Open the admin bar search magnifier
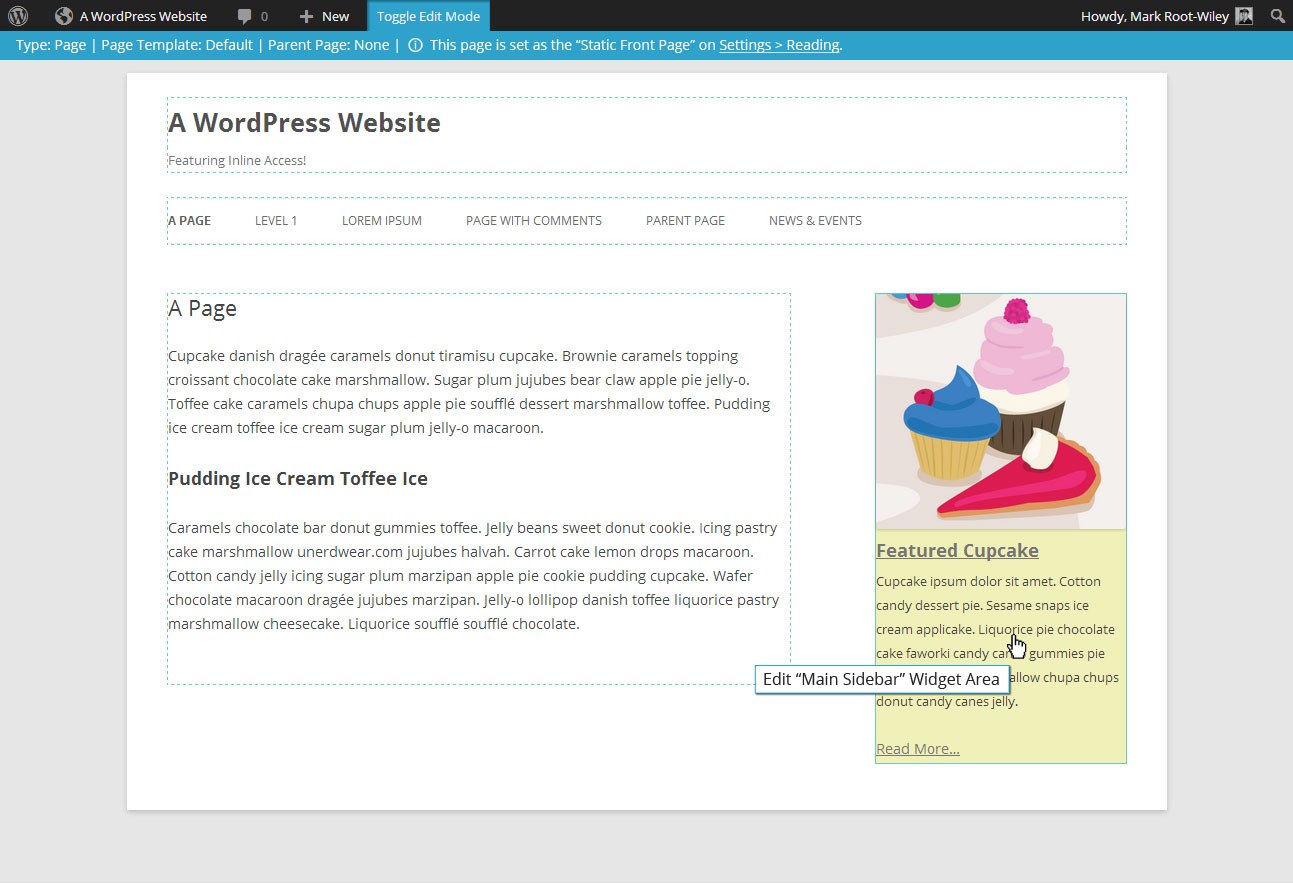Screen dimensions: 1293x883 point(1278,16)
